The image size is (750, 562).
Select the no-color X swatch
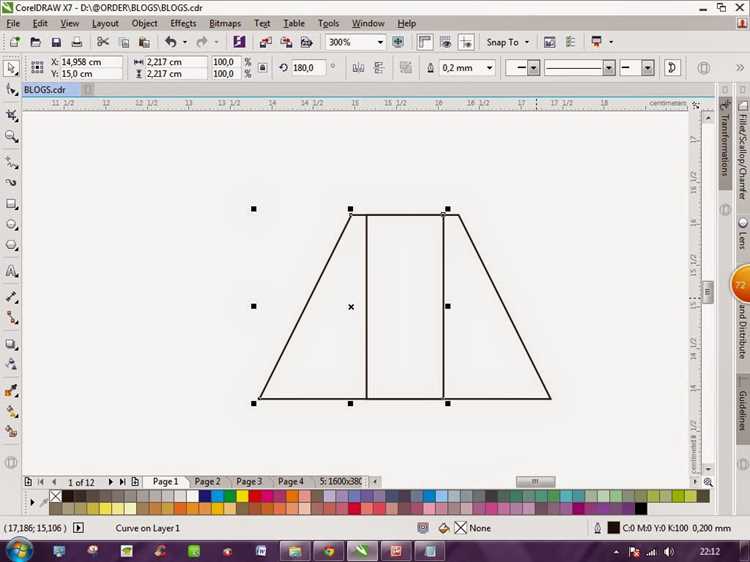pos(55,496)
